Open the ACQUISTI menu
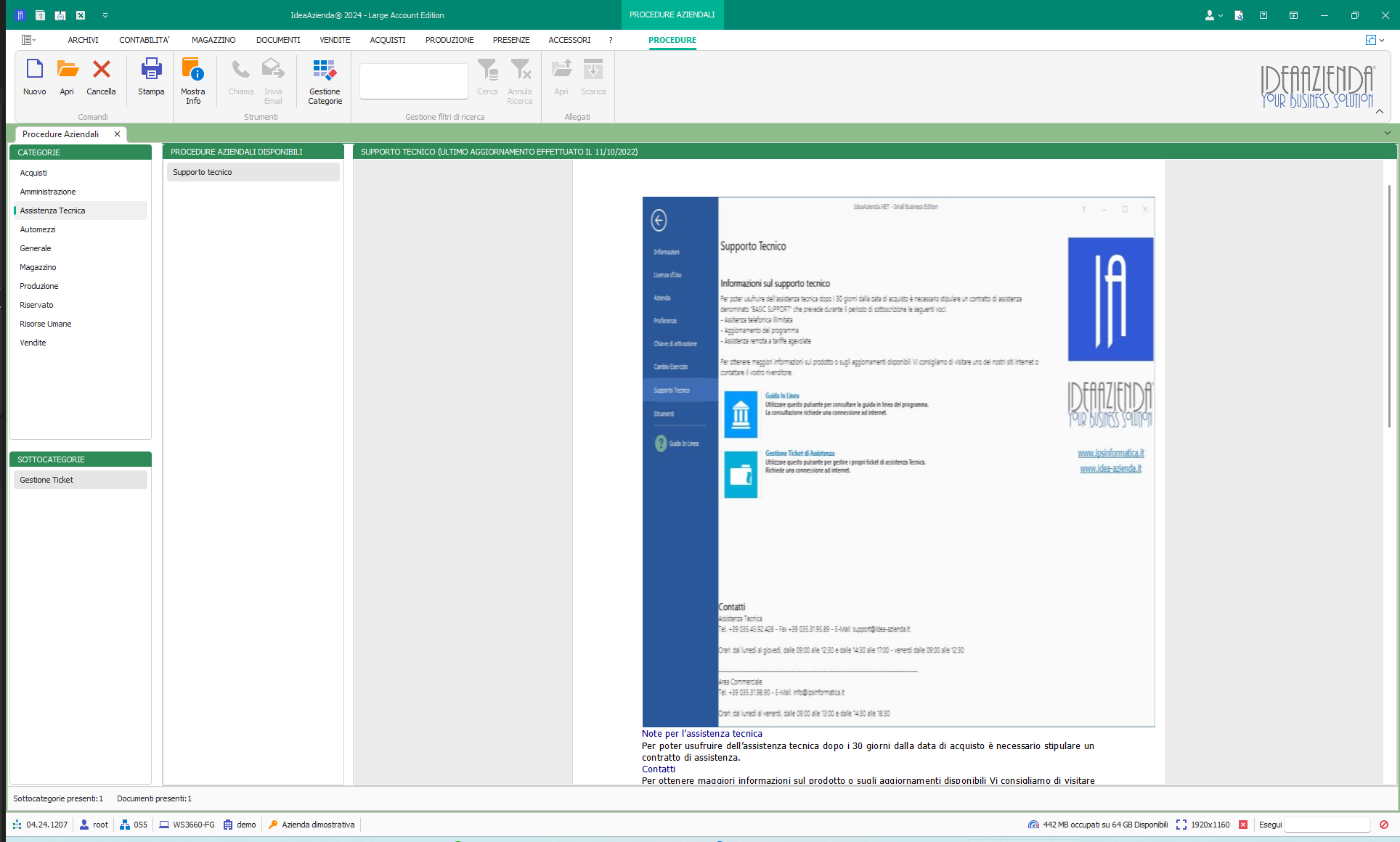The image size is (1400, 842). coord(388,40)
